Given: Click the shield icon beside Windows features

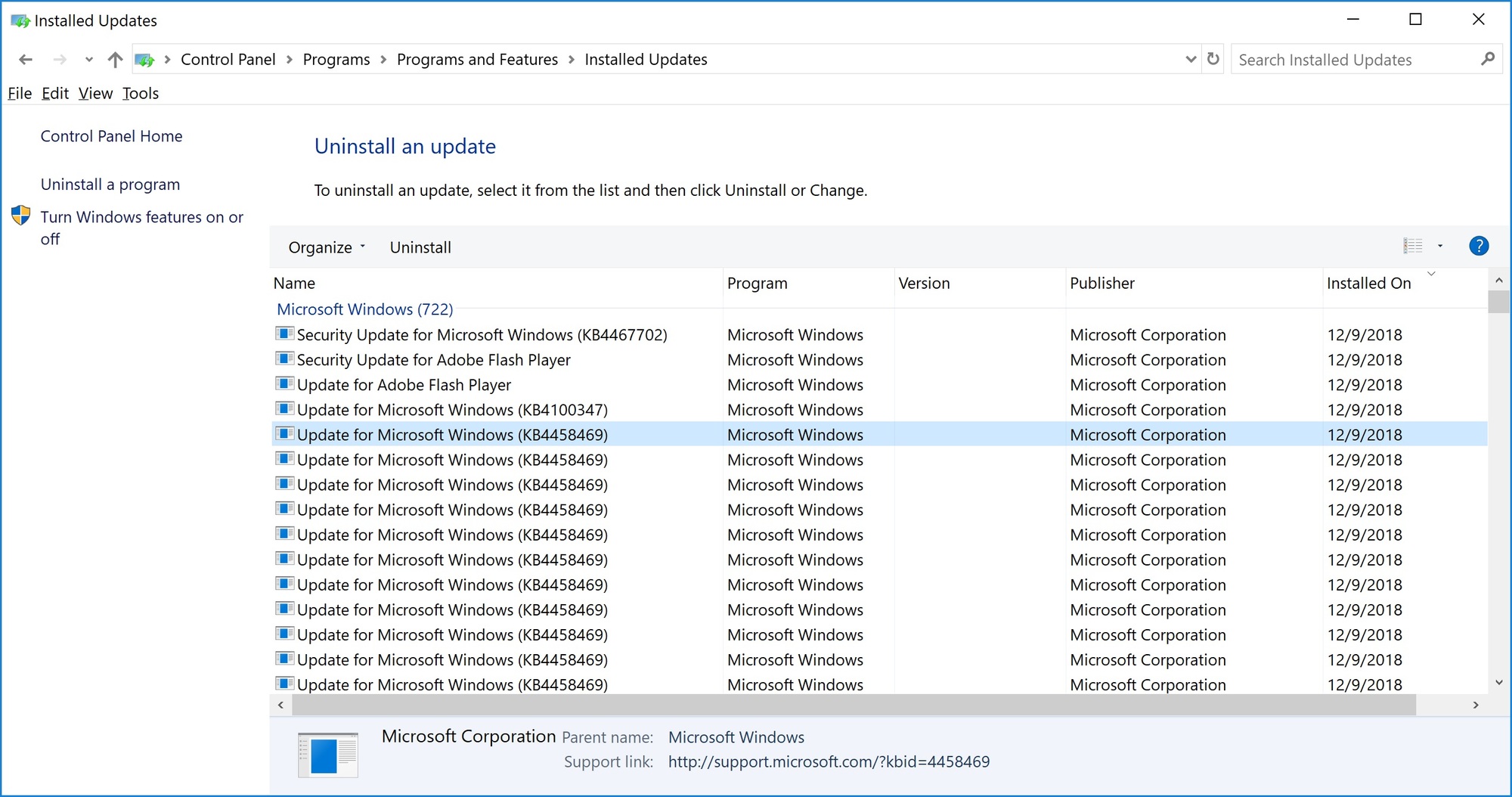Looking at the screenshot, I should click(x=21, y=216).
